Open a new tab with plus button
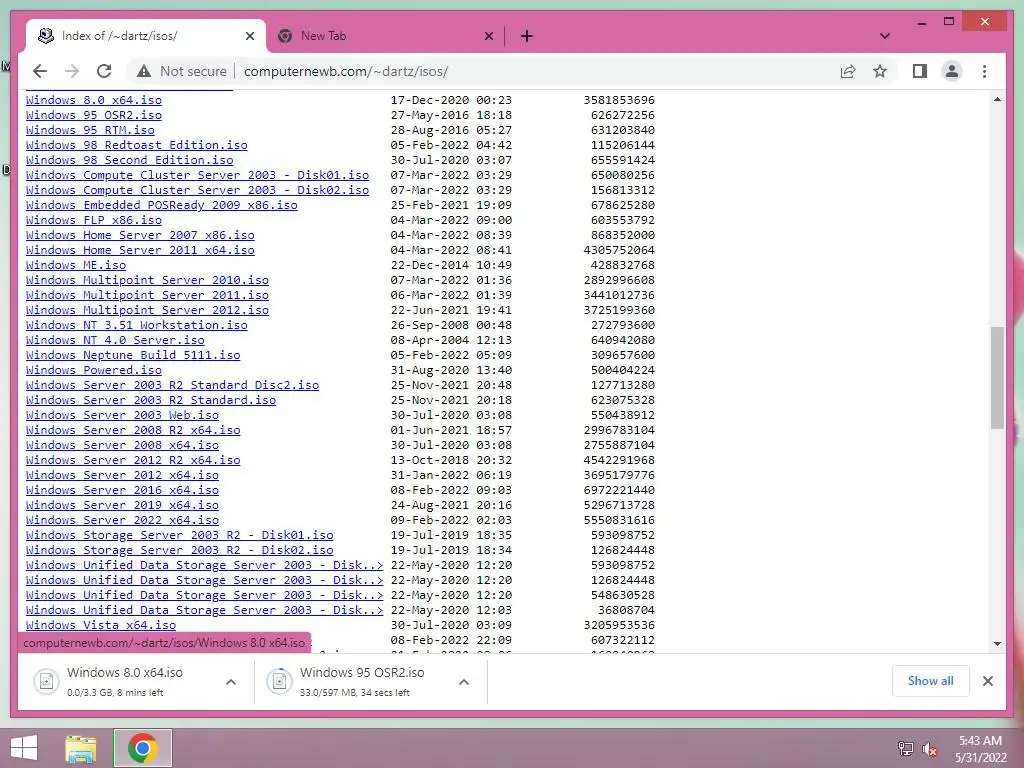1024x768 pixels. coord(526,36)
